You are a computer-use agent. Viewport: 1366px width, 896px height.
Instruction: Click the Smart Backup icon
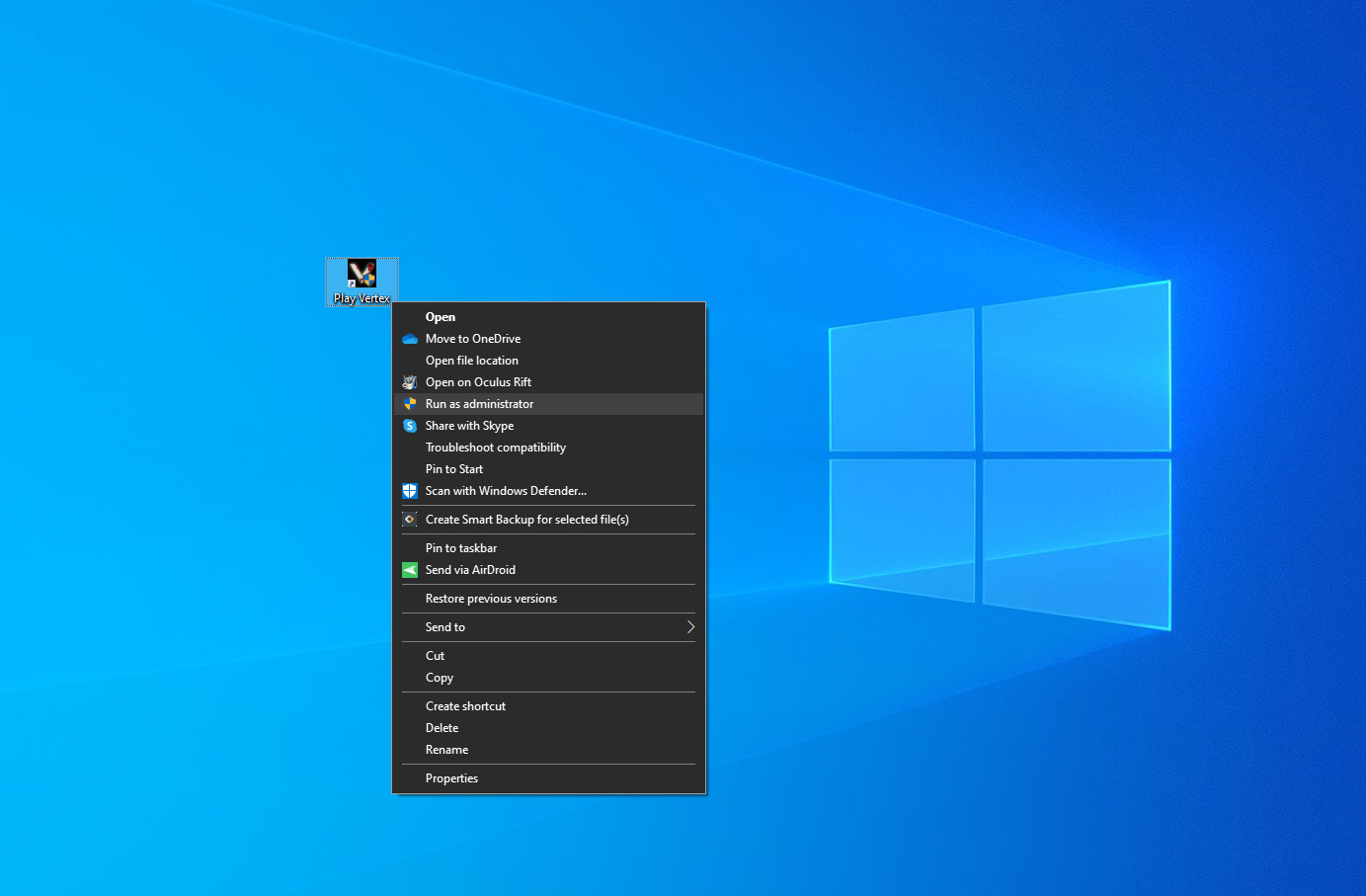(410, 520)
